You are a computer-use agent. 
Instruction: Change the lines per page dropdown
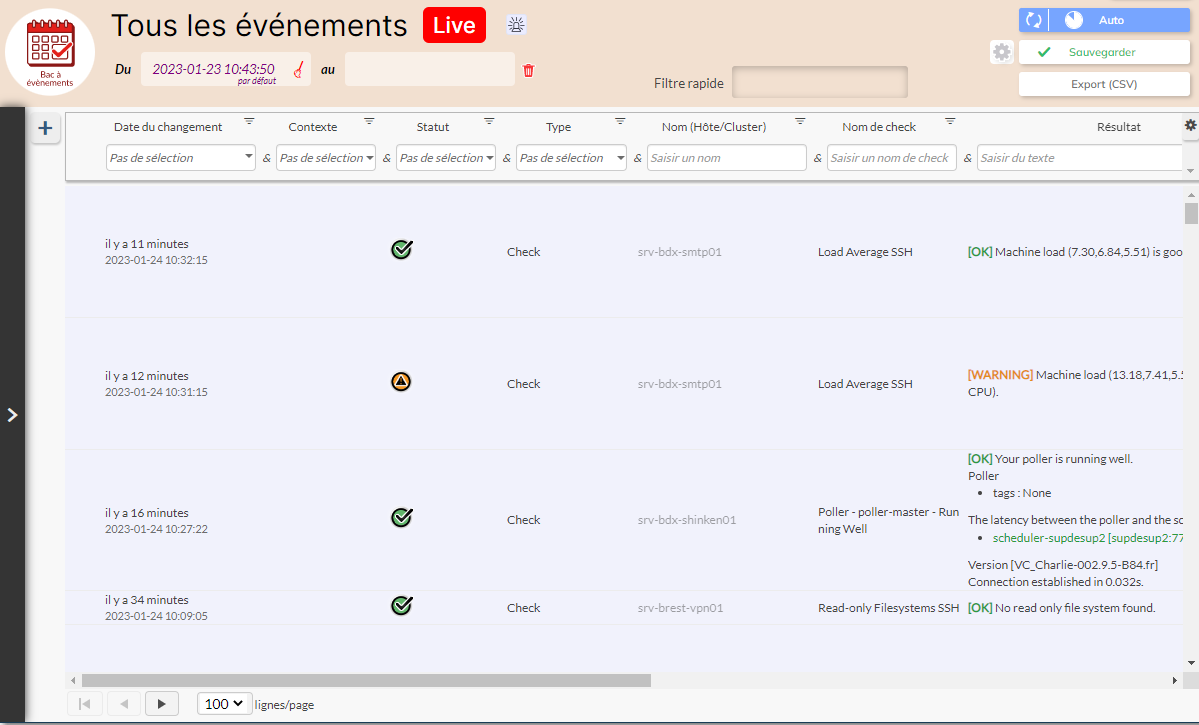coord(223,704)
